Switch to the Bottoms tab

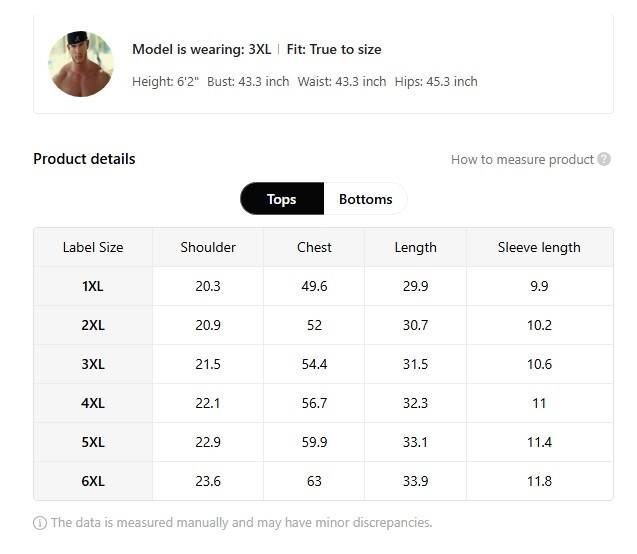[366, 199]
